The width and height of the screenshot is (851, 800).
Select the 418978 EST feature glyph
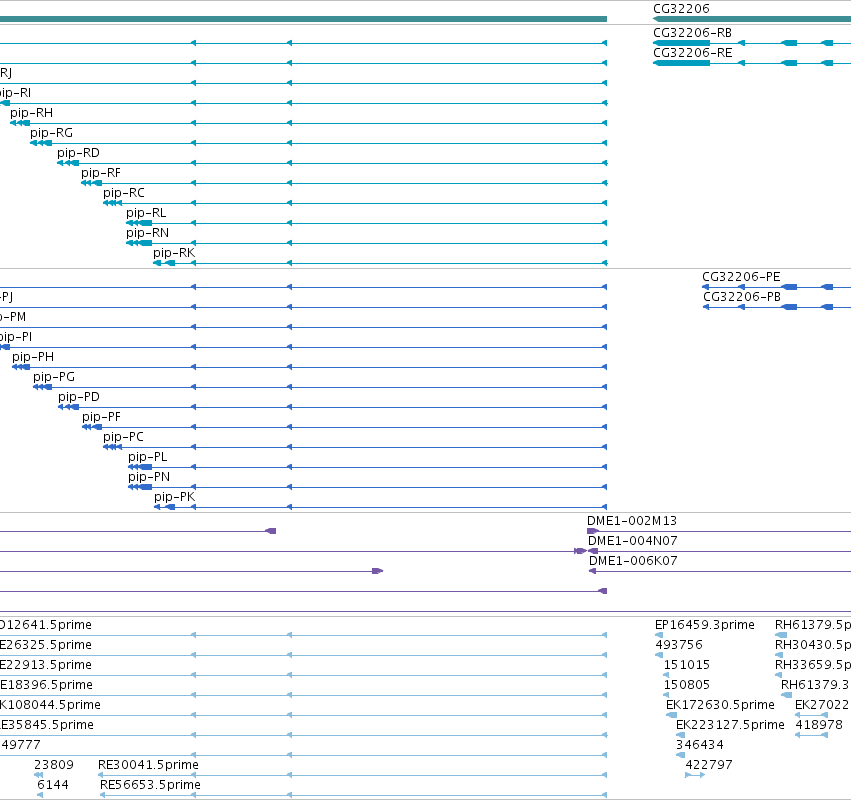(x=811, y=735)
